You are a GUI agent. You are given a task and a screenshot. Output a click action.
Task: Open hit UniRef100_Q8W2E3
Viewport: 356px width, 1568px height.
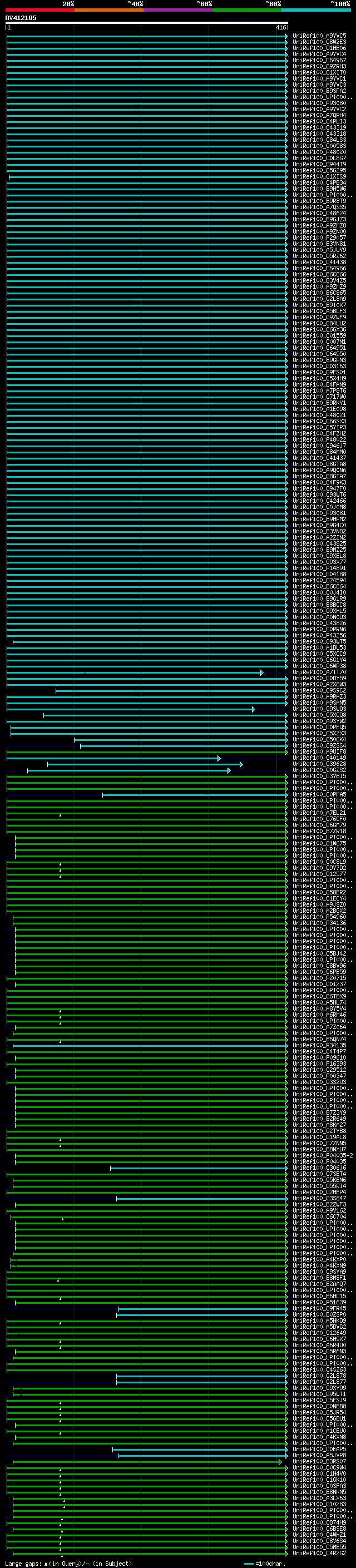coord(319,42)
